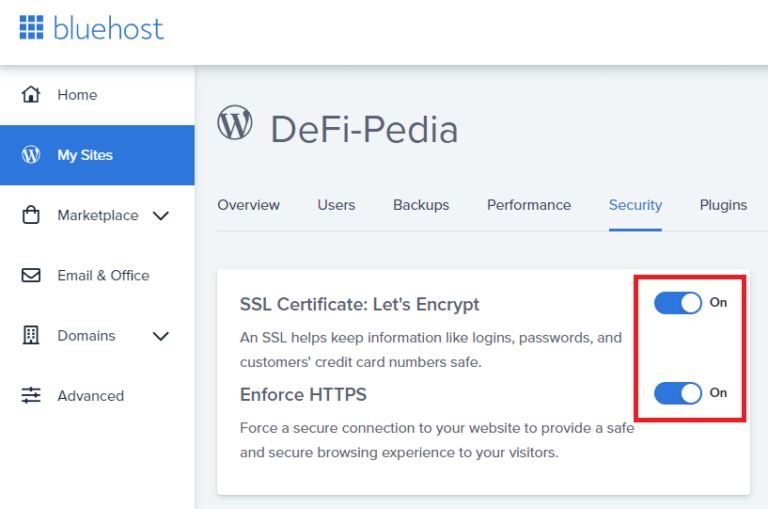Disable the Enforce HTTPS toggle
The width and height of the screenshot is (768, 509).
[x=678, y=393]
